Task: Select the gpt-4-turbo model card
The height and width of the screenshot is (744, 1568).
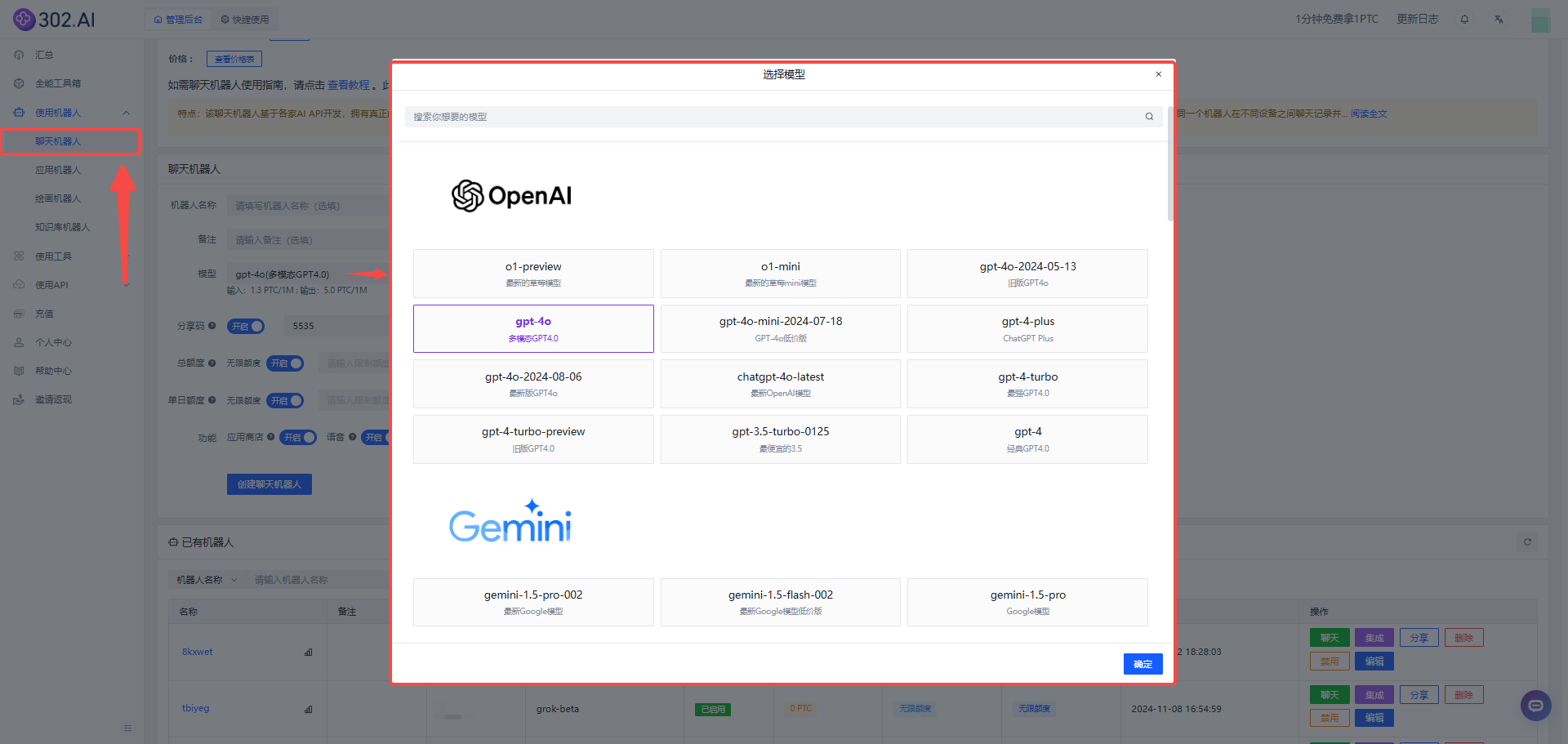Action: [x=1027, y=384]
